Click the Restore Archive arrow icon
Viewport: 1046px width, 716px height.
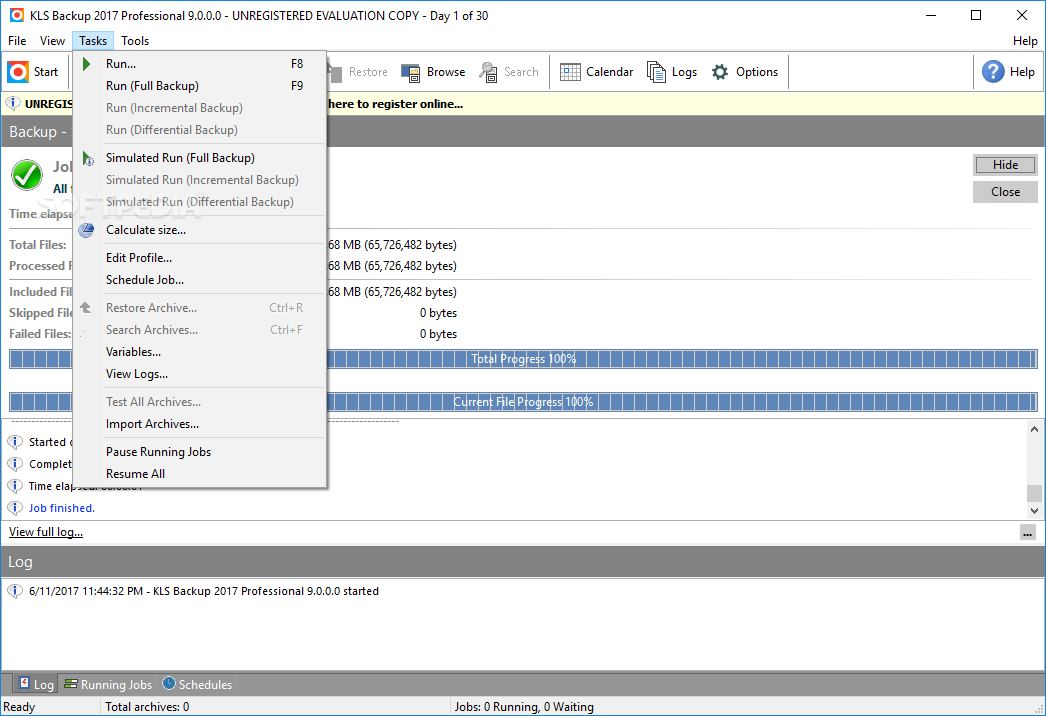click(x=85, y=308)
